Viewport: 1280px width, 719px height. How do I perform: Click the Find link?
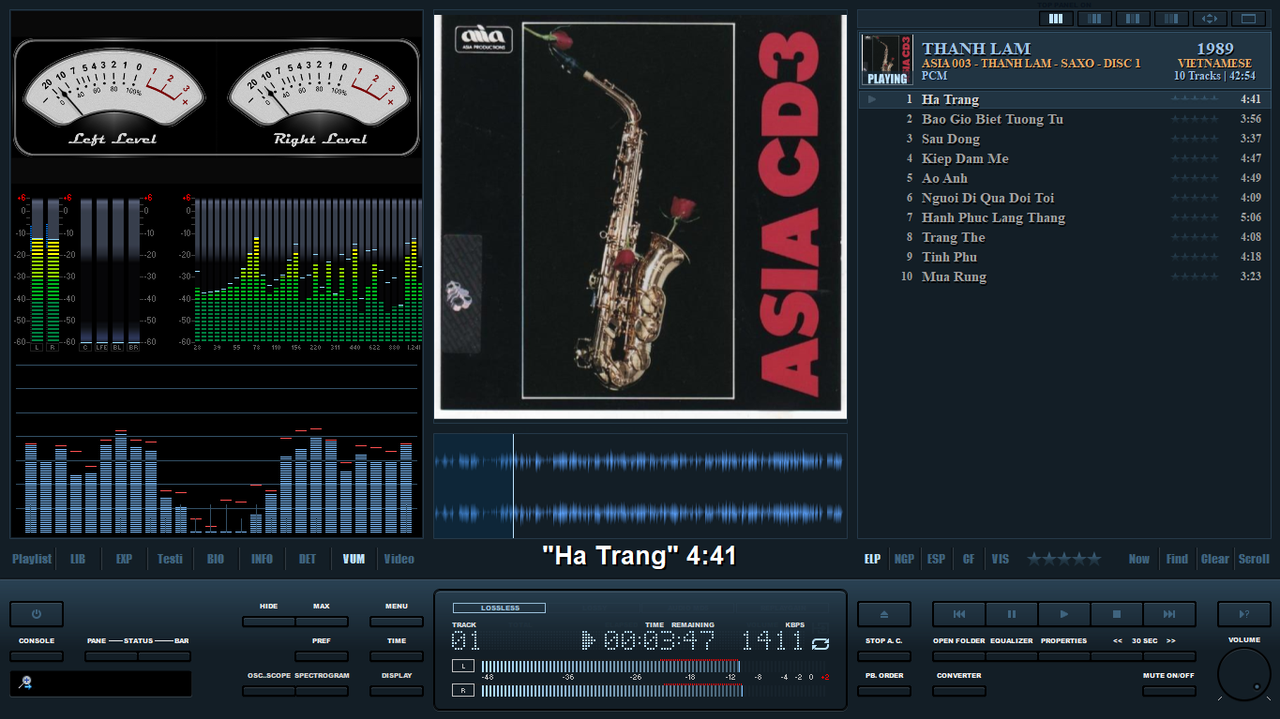1178,559
